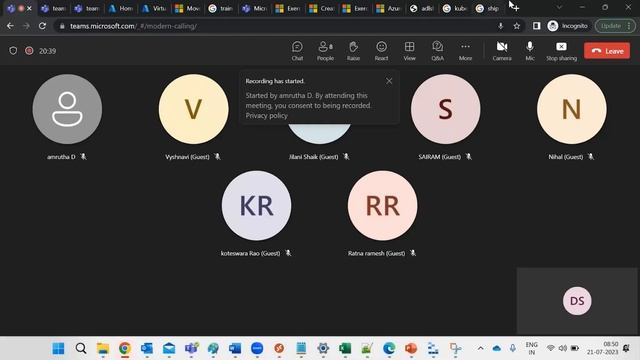The image size is (640, 360).
Task: Open Excel from the taskbar
Action: click(345, 349)
